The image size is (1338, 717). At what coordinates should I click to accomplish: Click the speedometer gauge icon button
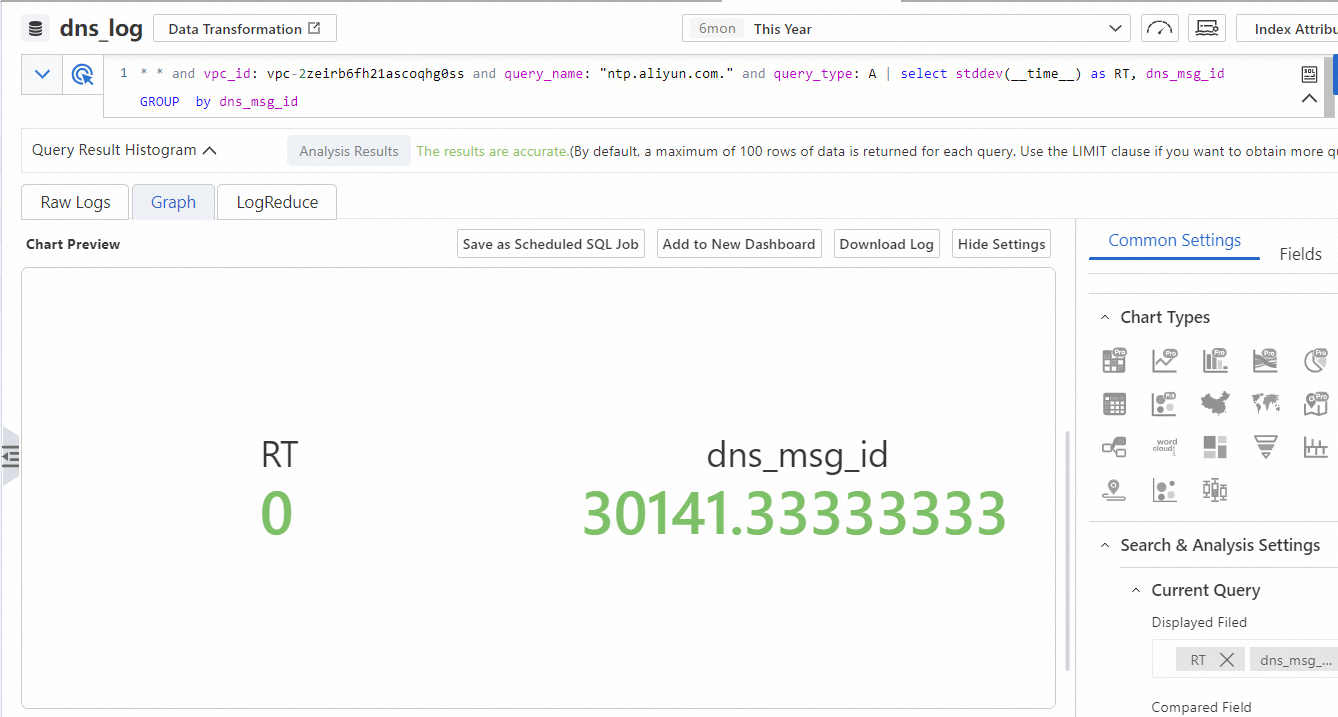(x=1160, y=29)
